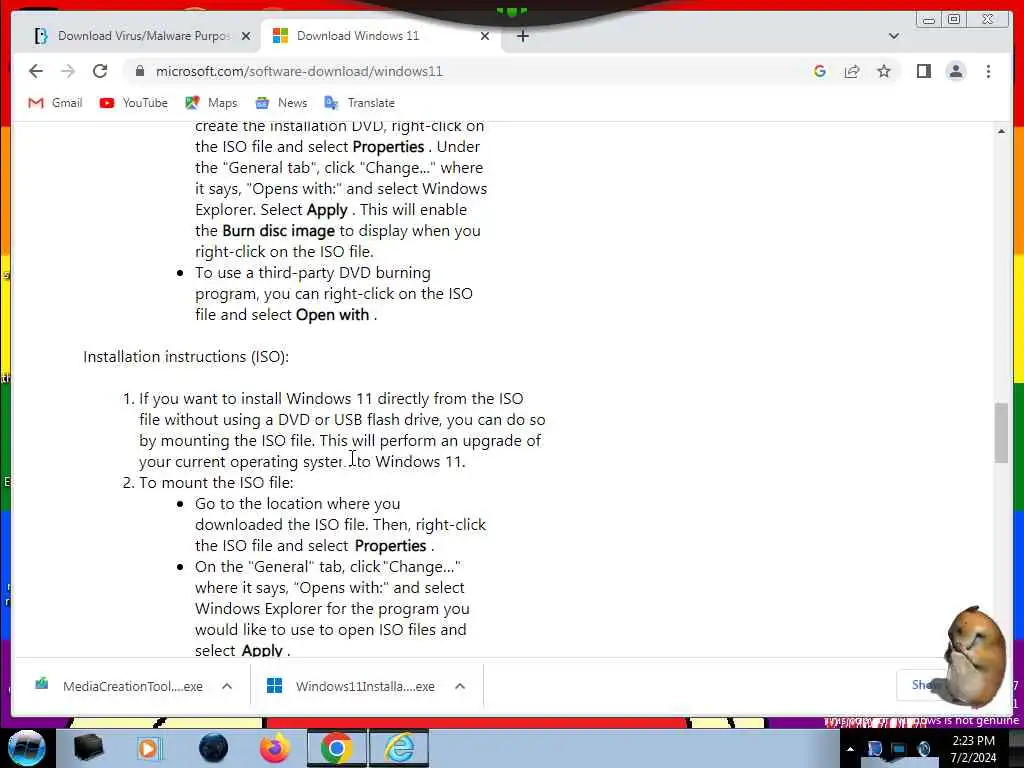This screenshot has width=1024, height=768.
Task: Launch Firefox from the taskbar
Action: 275,748
